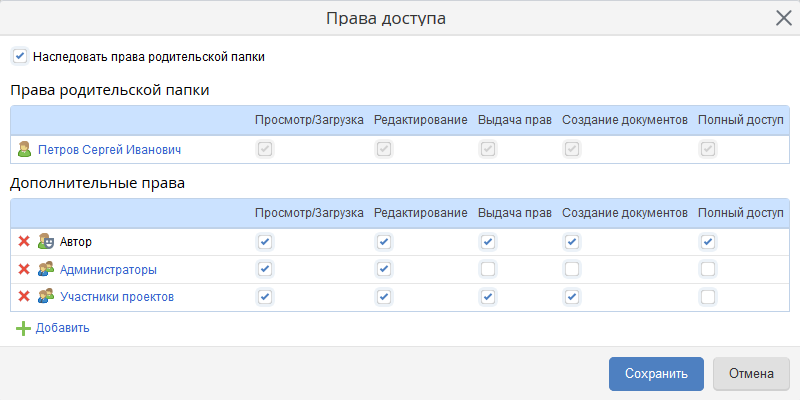Click the Участники проектов group icon
Viewport: 800px width, 400px height.
(45, 296)
